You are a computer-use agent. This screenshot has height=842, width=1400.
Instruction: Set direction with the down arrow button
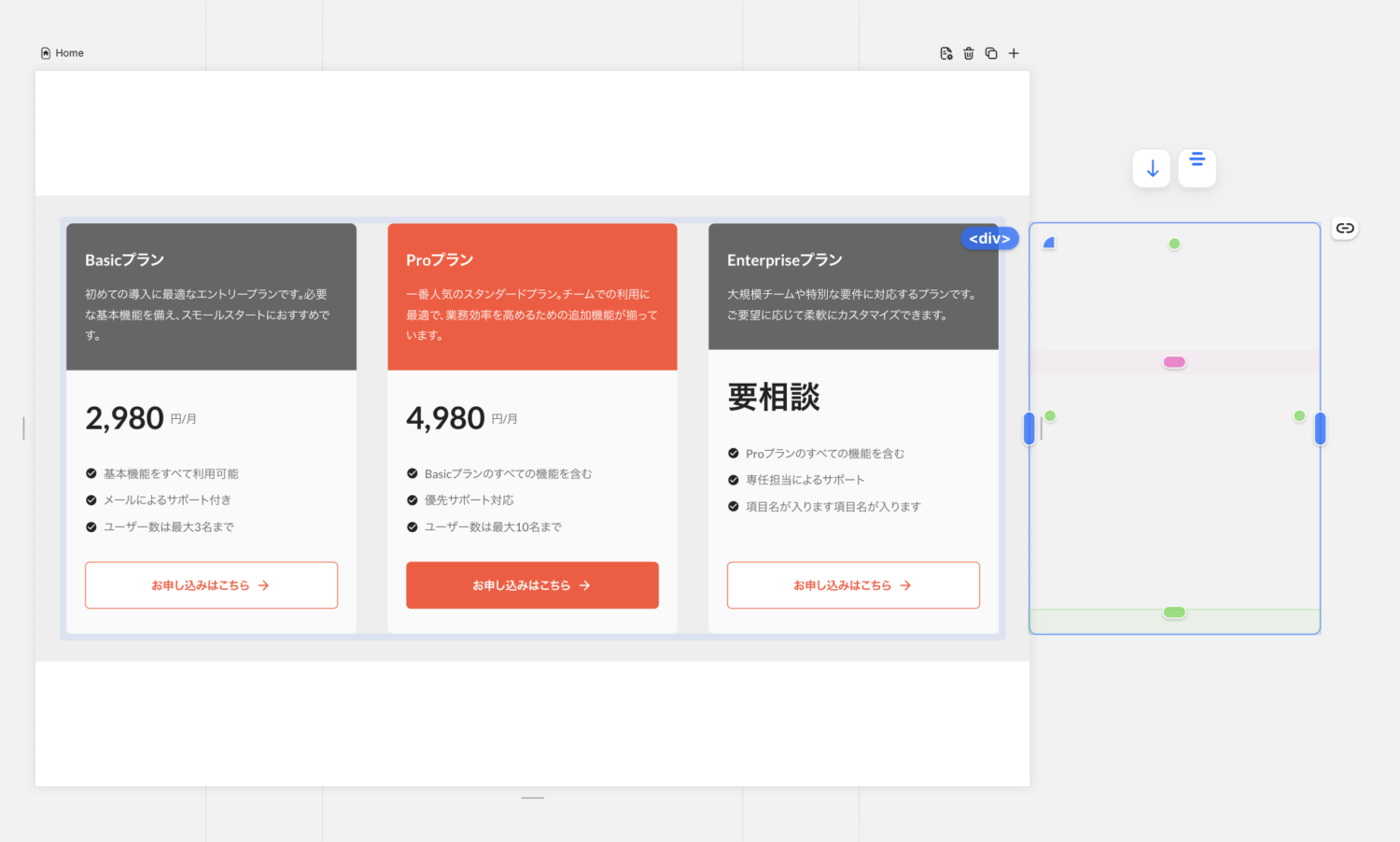click(x=1152, y=169)
